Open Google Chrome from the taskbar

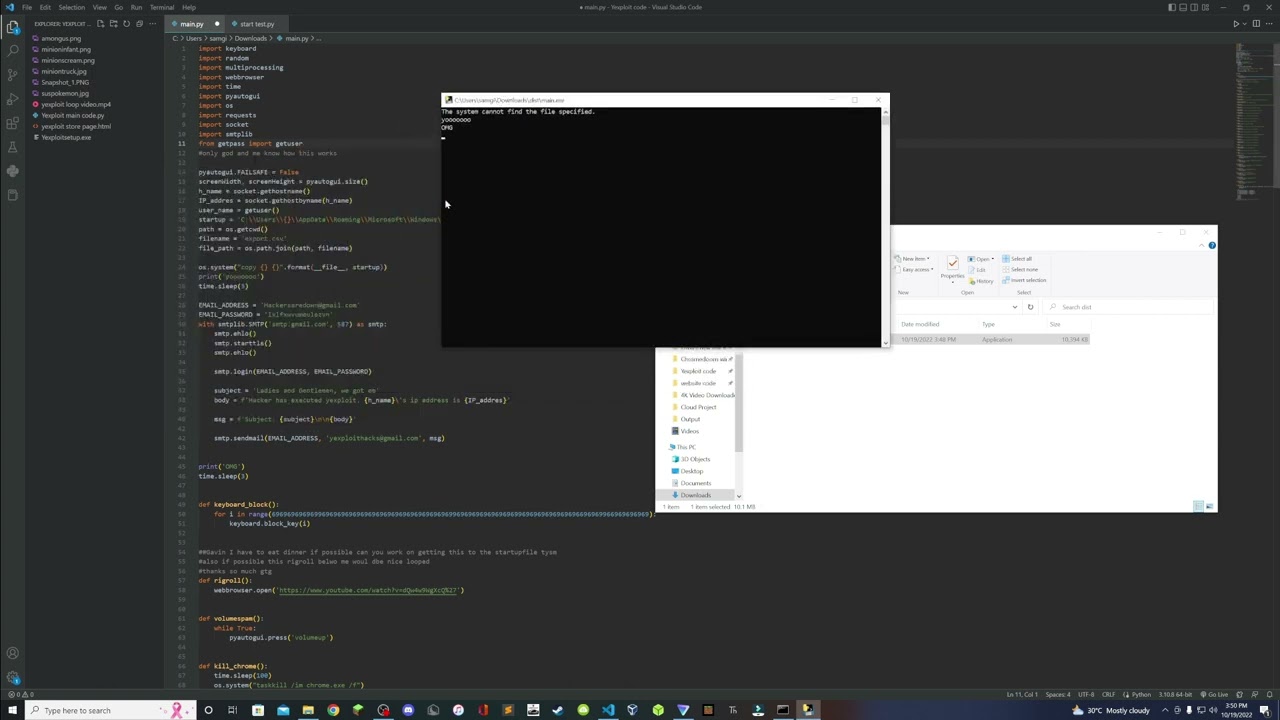tap(333, 711)
